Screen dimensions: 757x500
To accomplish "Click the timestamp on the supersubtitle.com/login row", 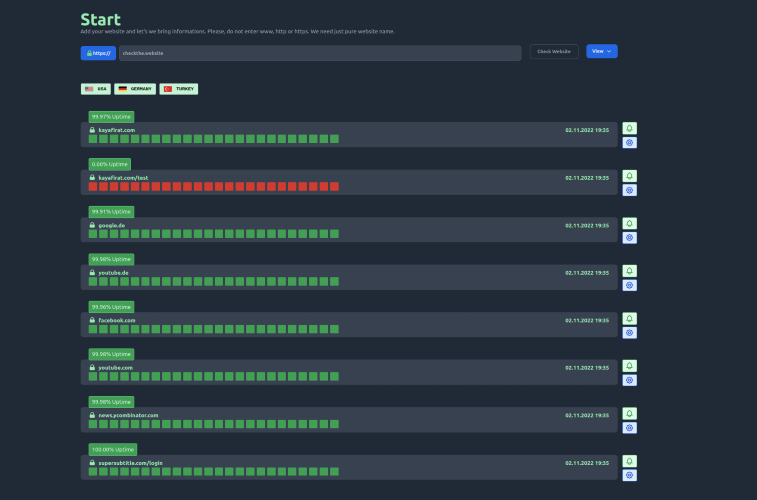I will 587,463.
